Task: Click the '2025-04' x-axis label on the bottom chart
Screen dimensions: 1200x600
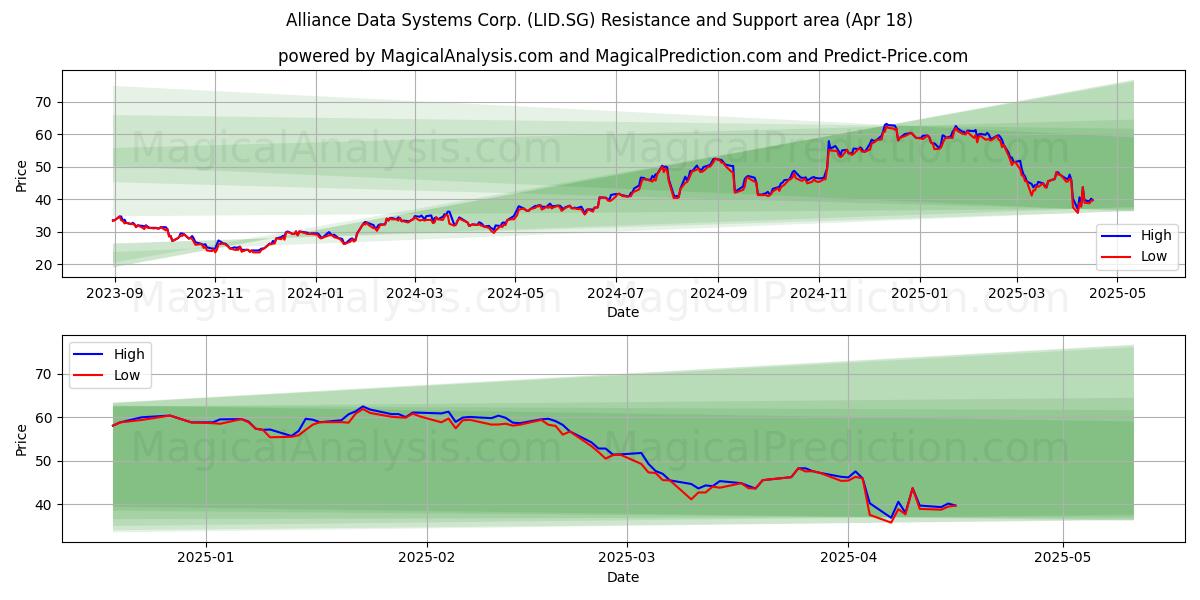Action: pos(848,559)
